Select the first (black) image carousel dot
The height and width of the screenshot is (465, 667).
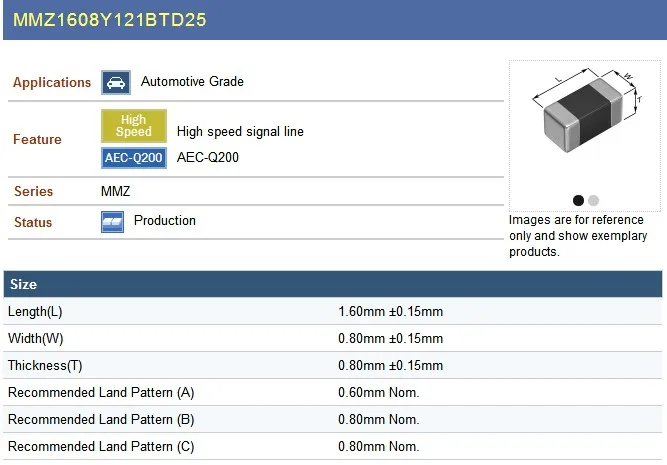click(x=578, y=200)
